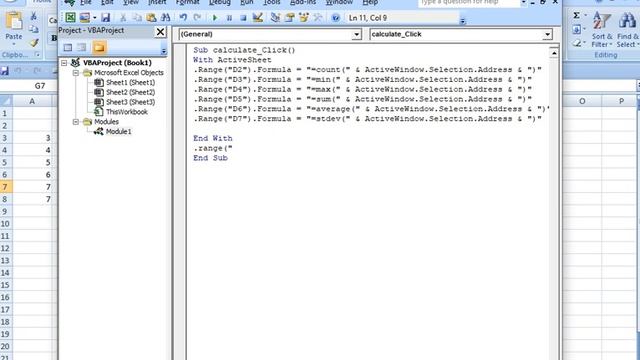Click Find & Select in Excel ribbon
Screen dimensions: 640x360
[627, 29]
